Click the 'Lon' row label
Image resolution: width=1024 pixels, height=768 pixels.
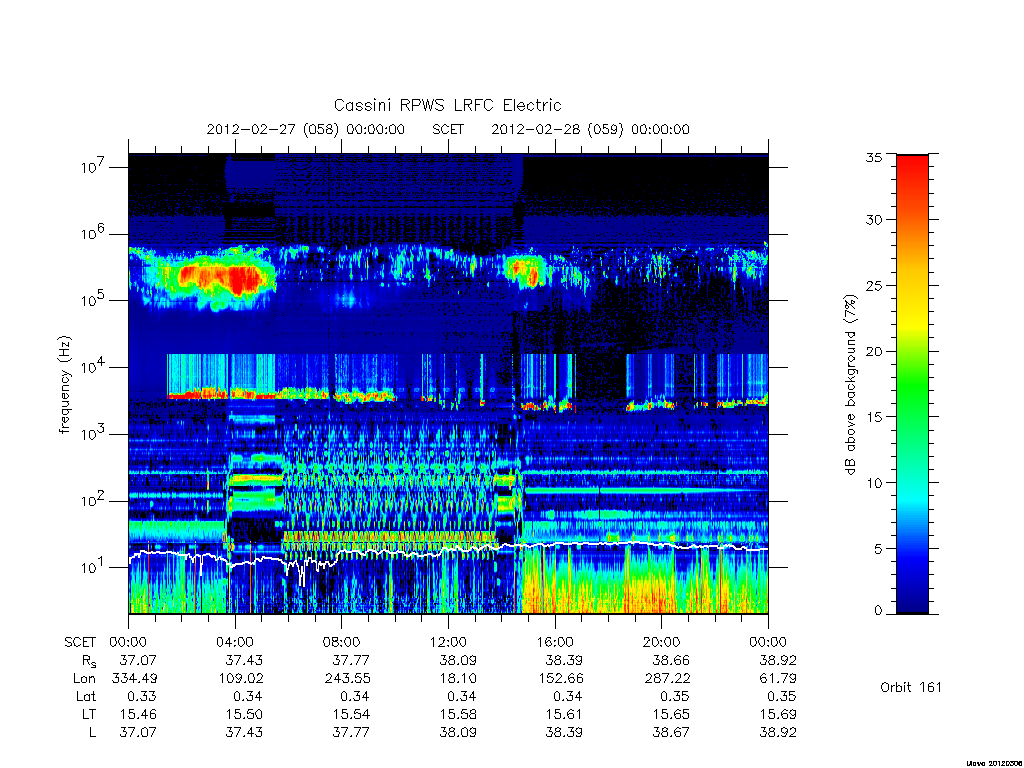pyautogui.click(x=84, y=679)
